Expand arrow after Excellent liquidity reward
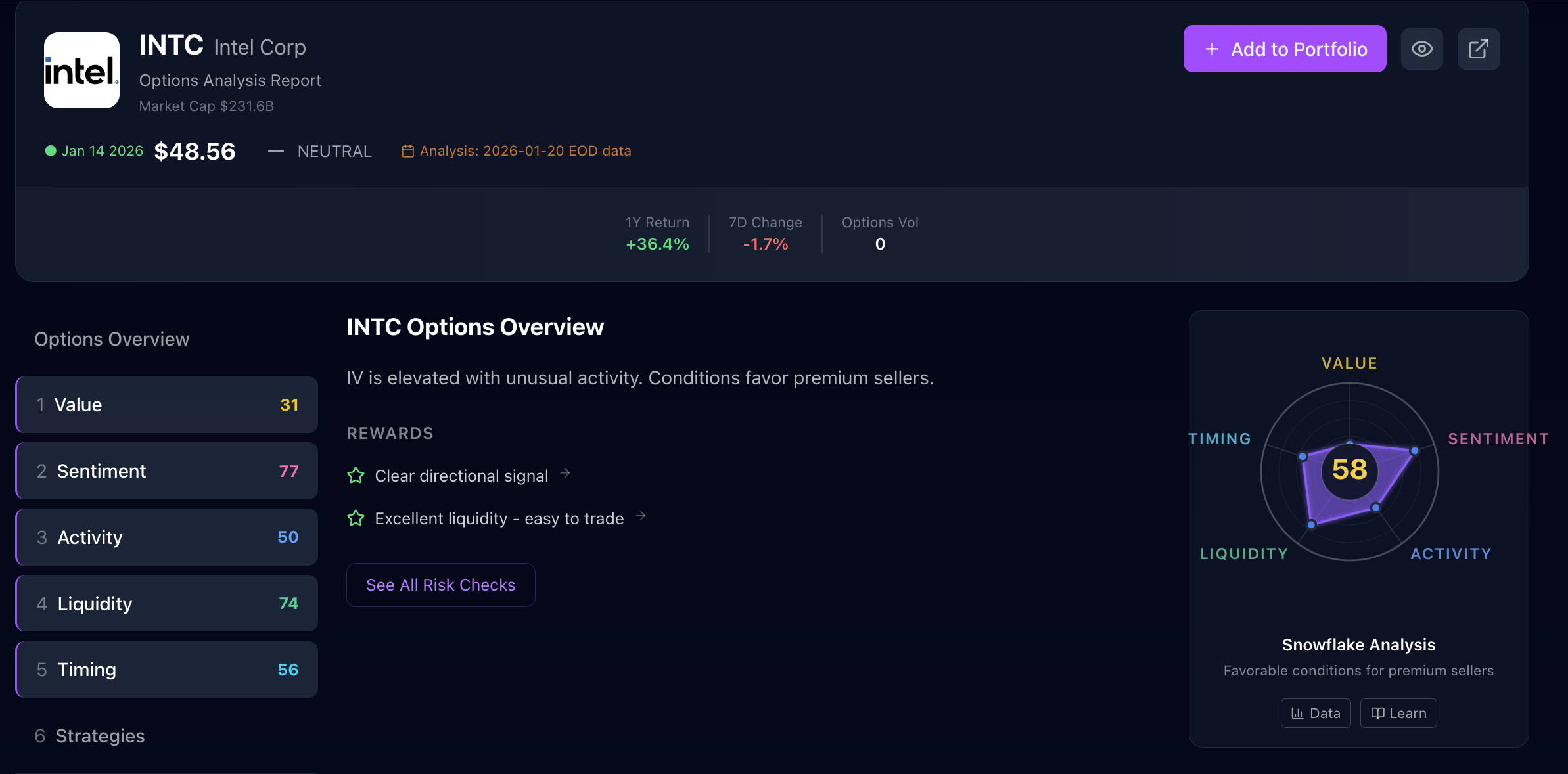Viewport: 1568px width, 774px height. [x=641, y=516]
